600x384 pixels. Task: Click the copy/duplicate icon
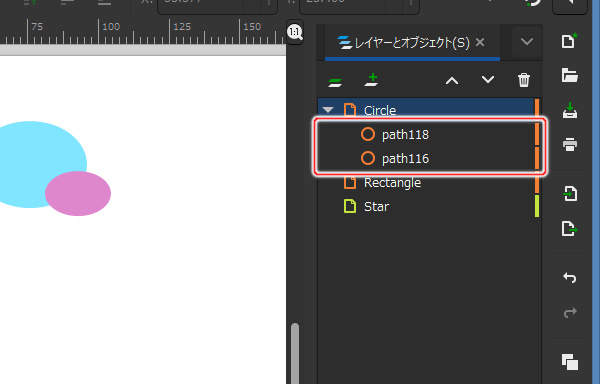click(x=570, y=362)
